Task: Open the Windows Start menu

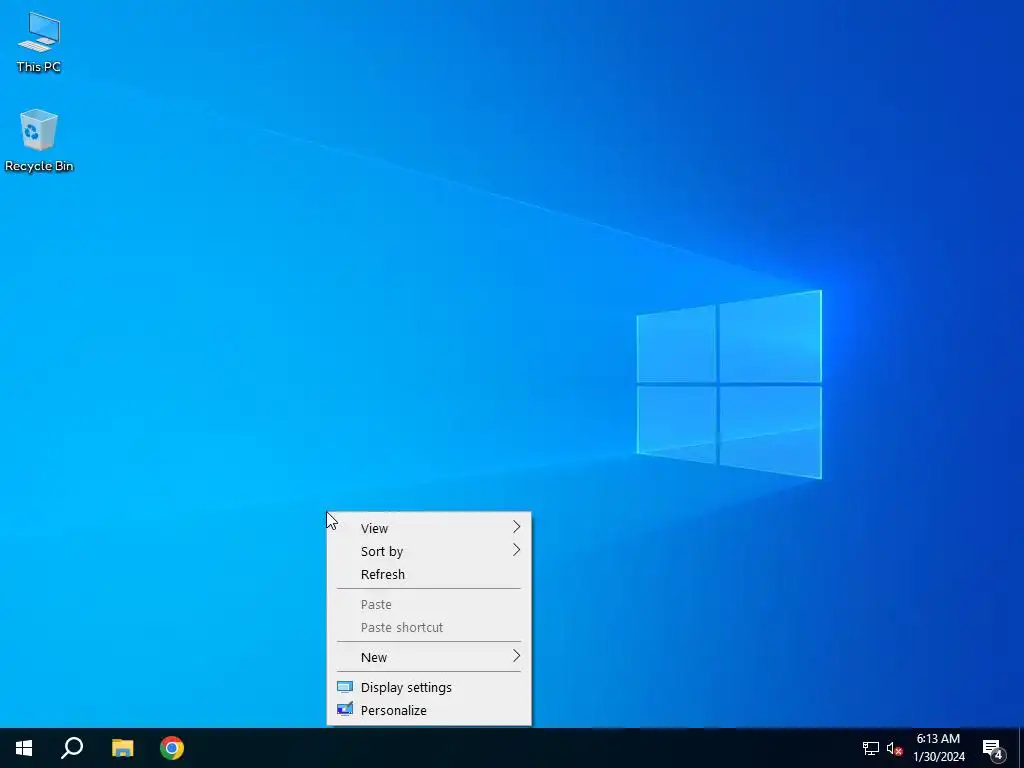Action: pyautogui.click(x=24, y=748)
